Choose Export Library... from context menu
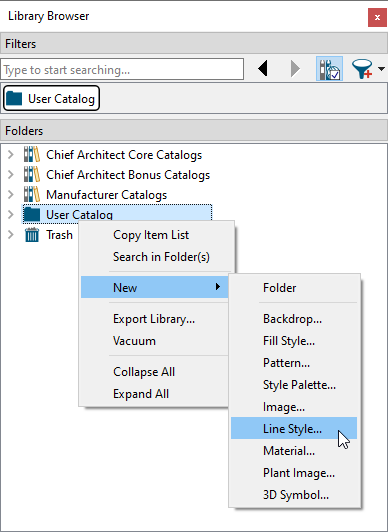This screenshot has height=532, width=388. pyautogui.click(x=155, y=319)
